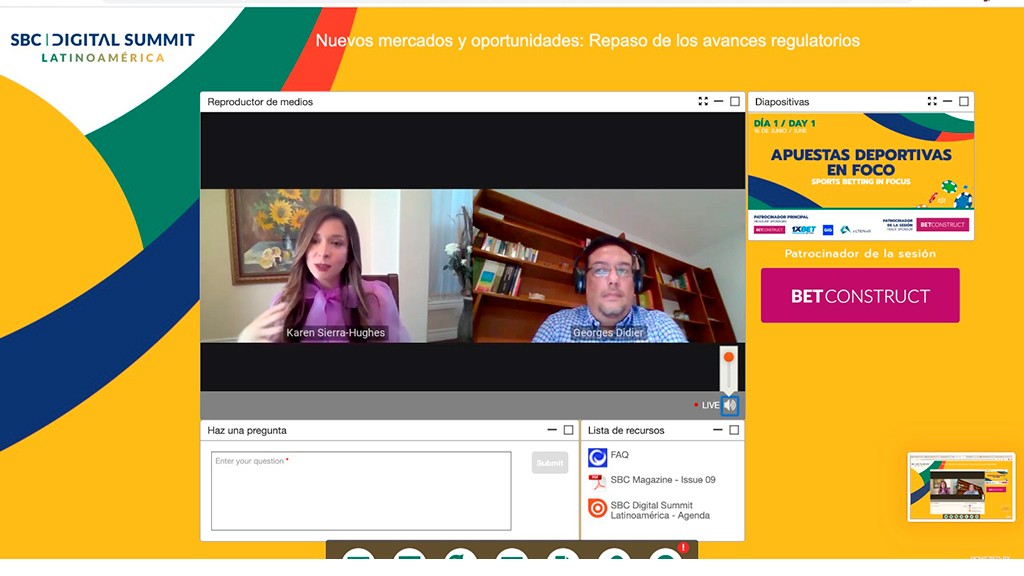Open the BetConstruct sponsor banner

(x=860, y=296)
